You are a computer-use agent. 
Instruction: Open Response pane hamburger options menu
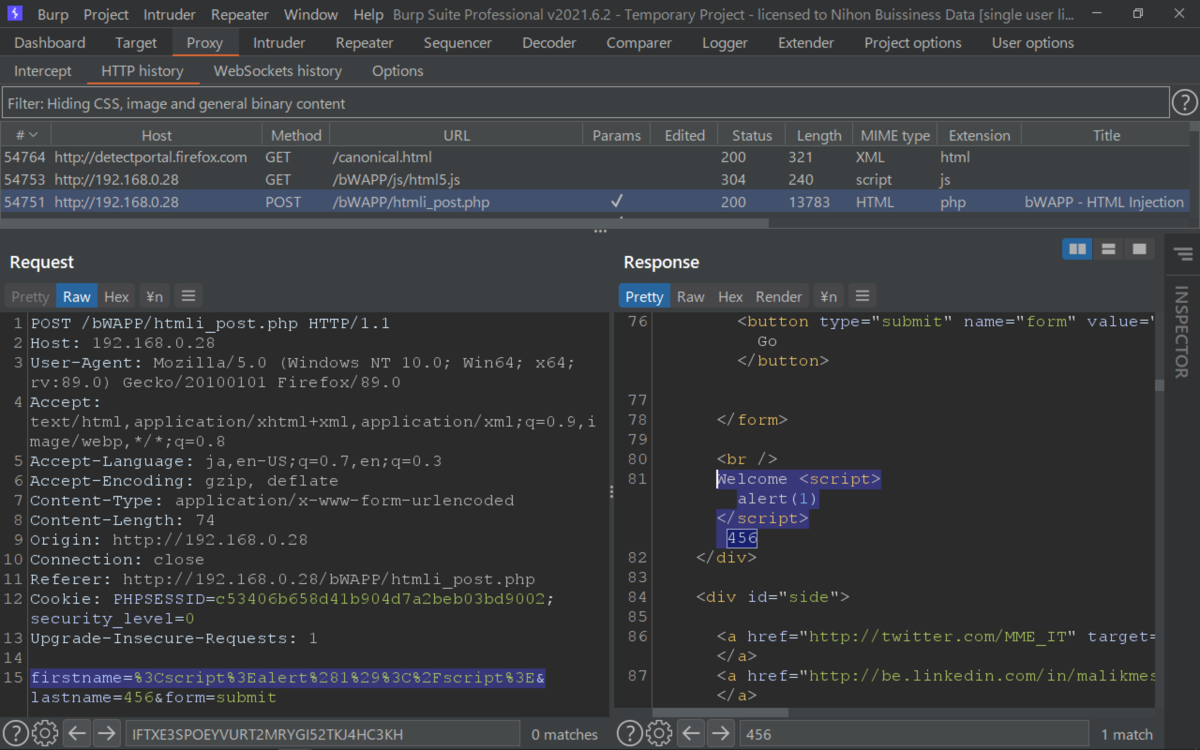[x=862, y=296]
